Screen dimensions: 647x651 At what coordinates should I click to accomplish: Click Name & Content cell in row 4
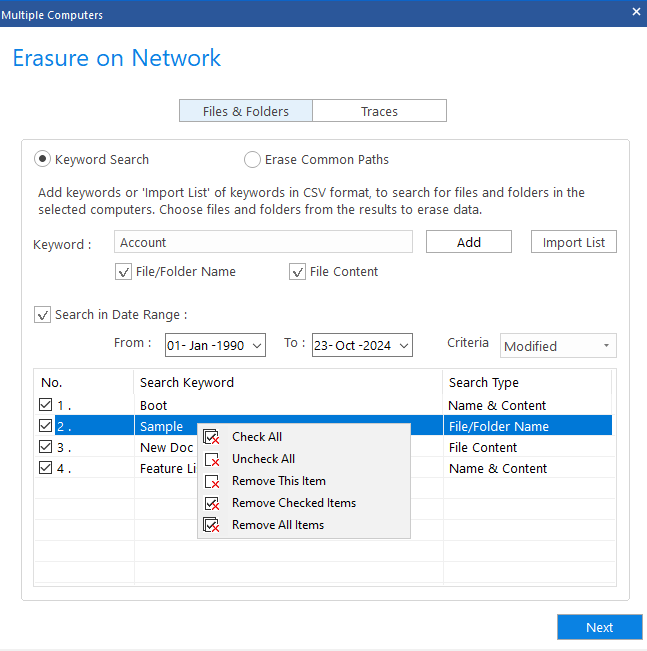click(528, 468)
